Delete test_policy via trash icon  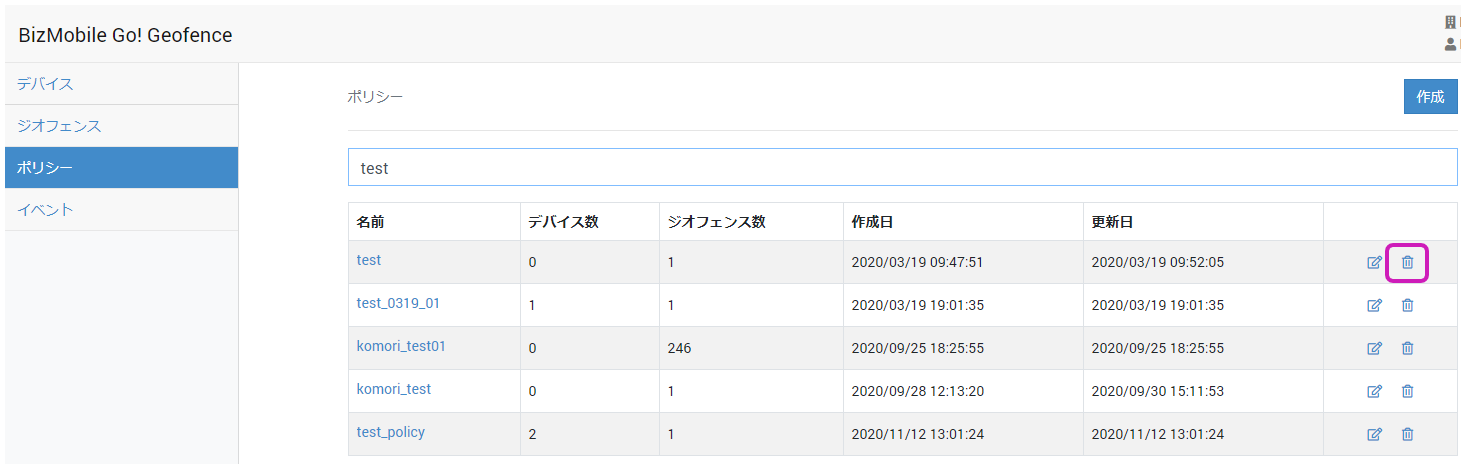1407,434
